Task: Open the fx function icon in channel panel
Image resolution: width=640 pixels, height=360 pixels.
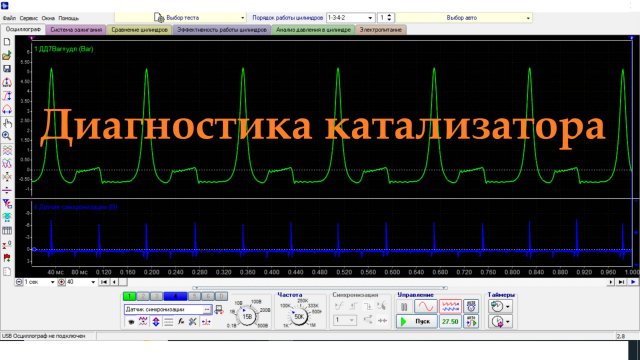Action: [181, 322]
